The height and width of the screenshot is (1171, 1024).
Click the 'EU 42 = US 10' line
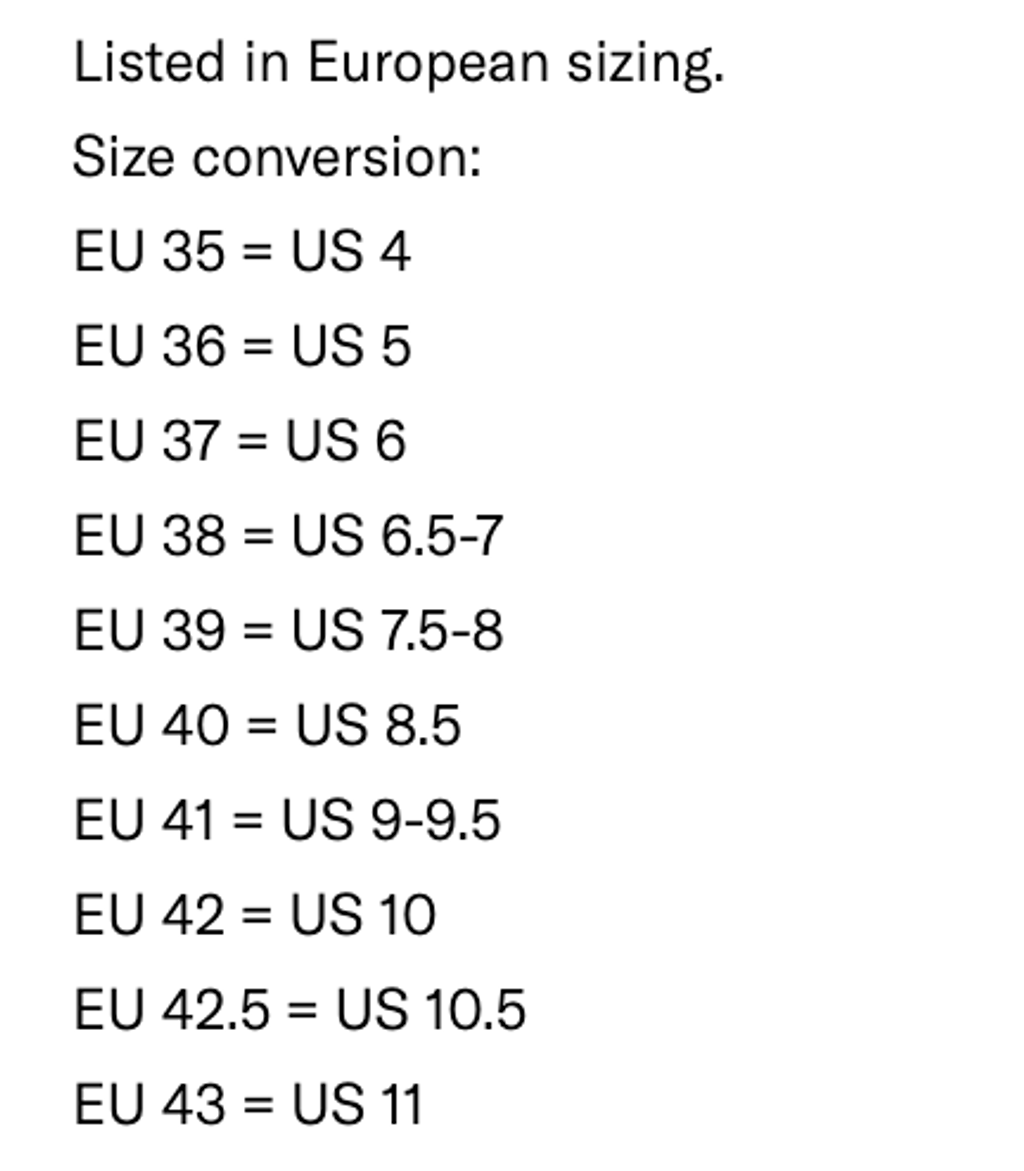click(255, 916)
